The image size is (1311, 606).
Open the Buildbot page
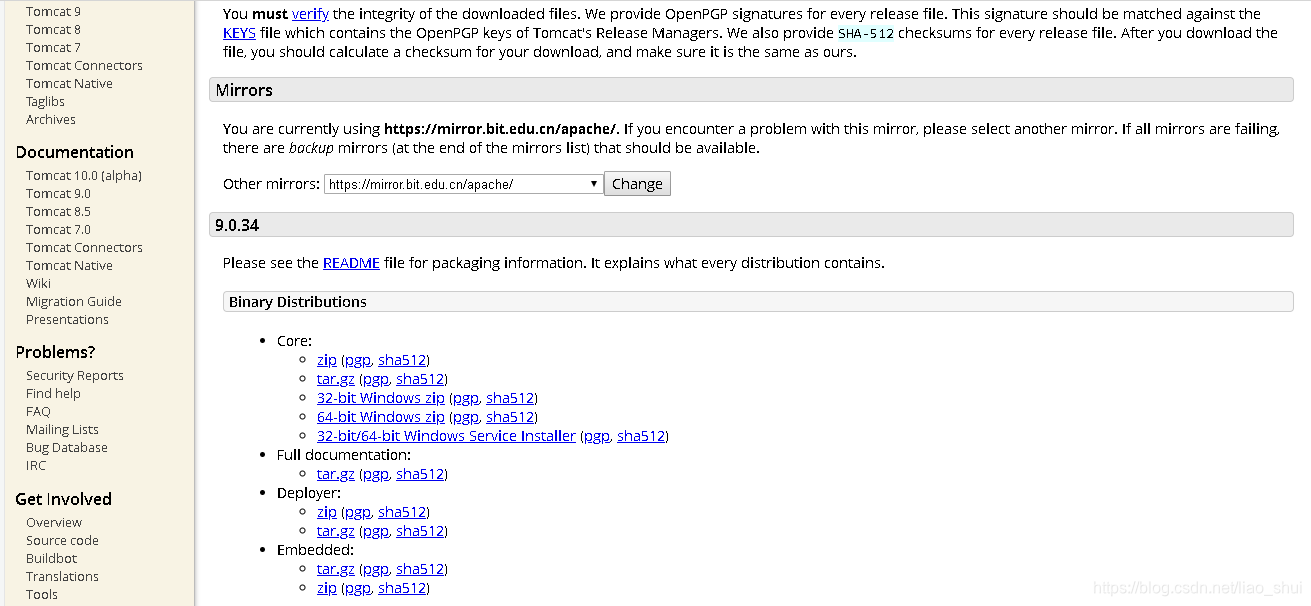(x=51, y=559)
